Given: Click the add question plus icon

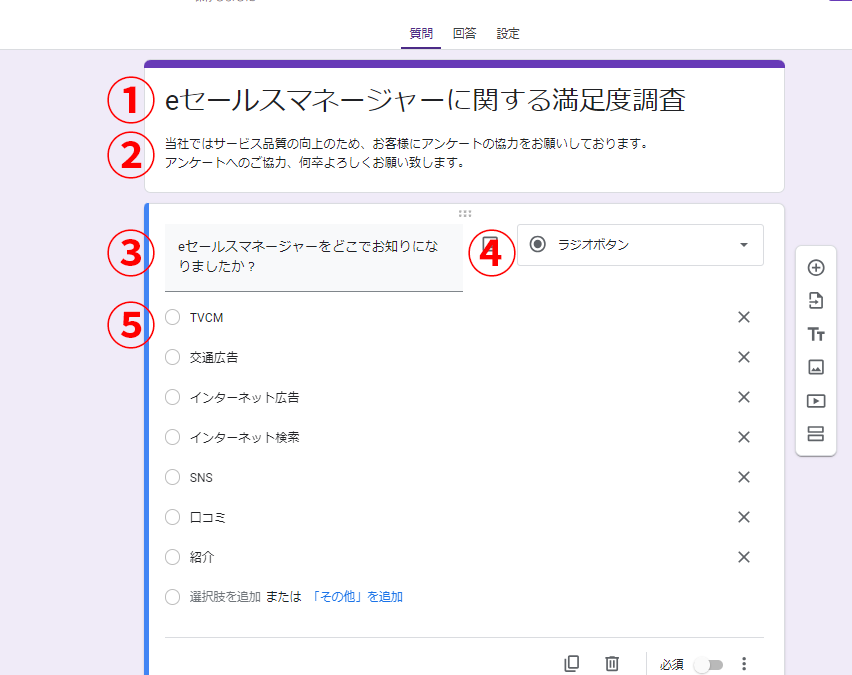Looking at the screenshot, I should click(x=816, y=268).
